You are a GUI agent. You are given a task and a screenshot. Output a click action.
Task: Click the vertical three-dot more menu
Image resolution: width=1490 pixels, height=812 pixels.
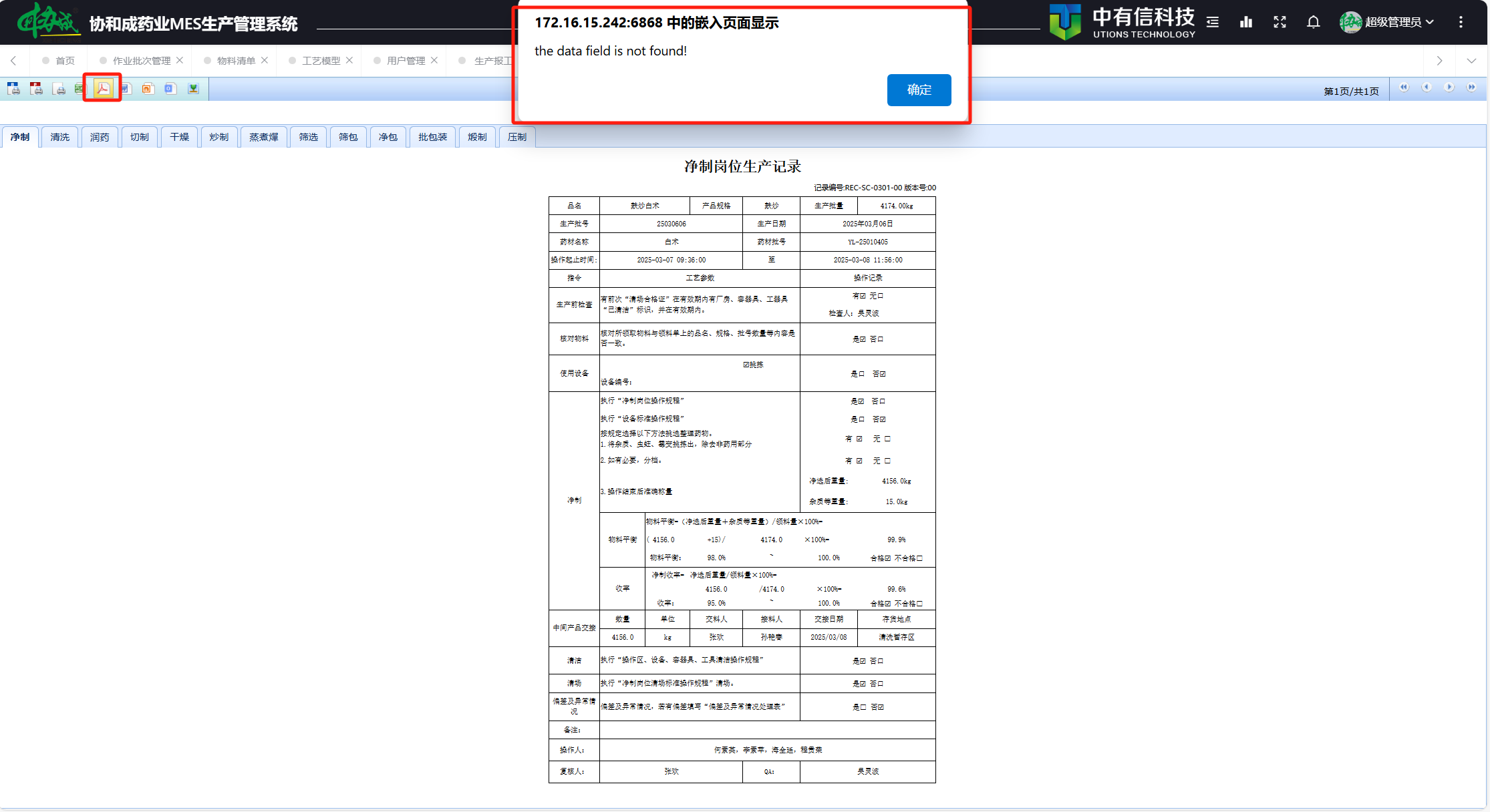point(1461,22)
